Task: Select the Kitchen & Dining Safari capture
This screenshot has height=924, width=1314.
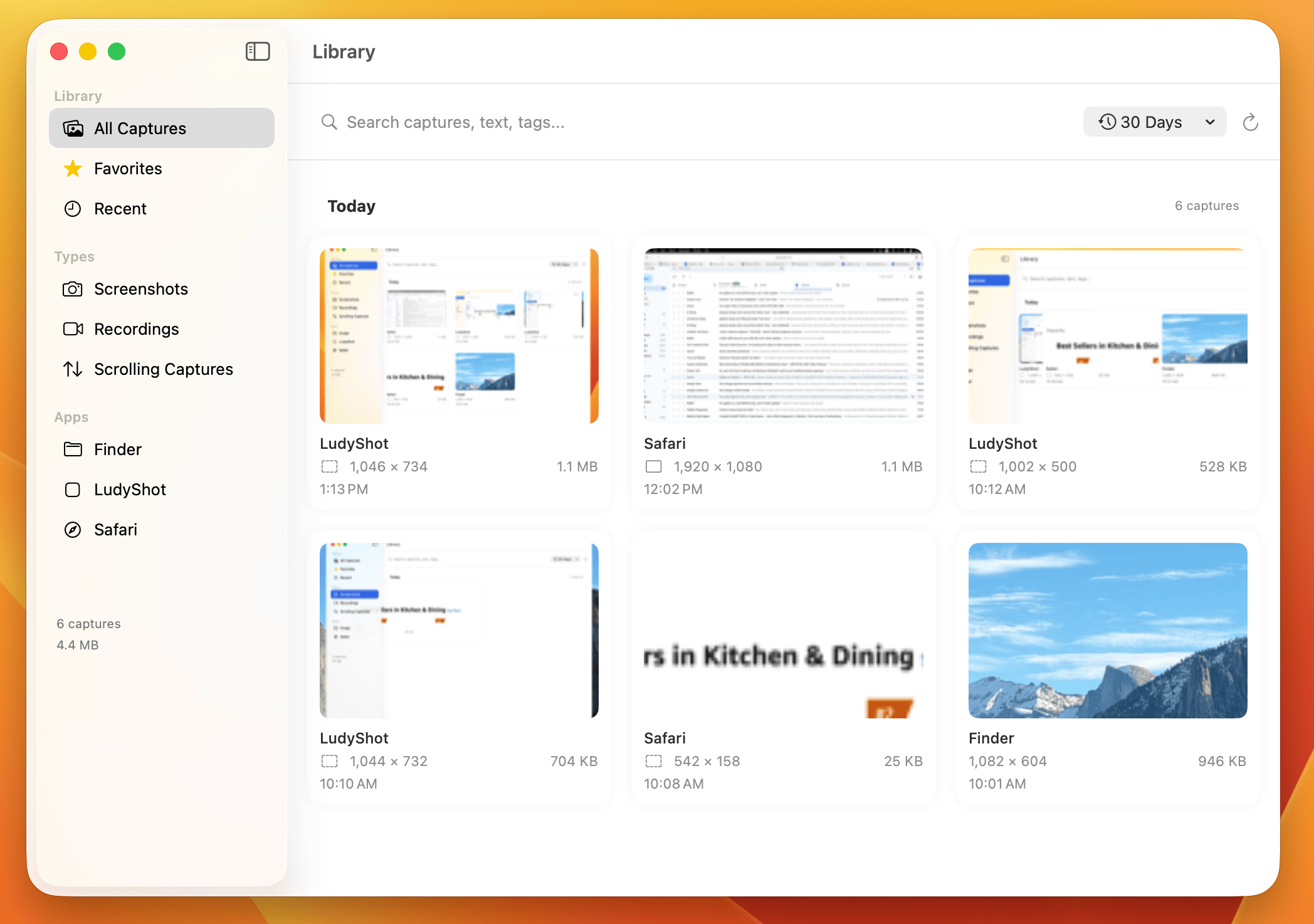Action: click(783, 630)
